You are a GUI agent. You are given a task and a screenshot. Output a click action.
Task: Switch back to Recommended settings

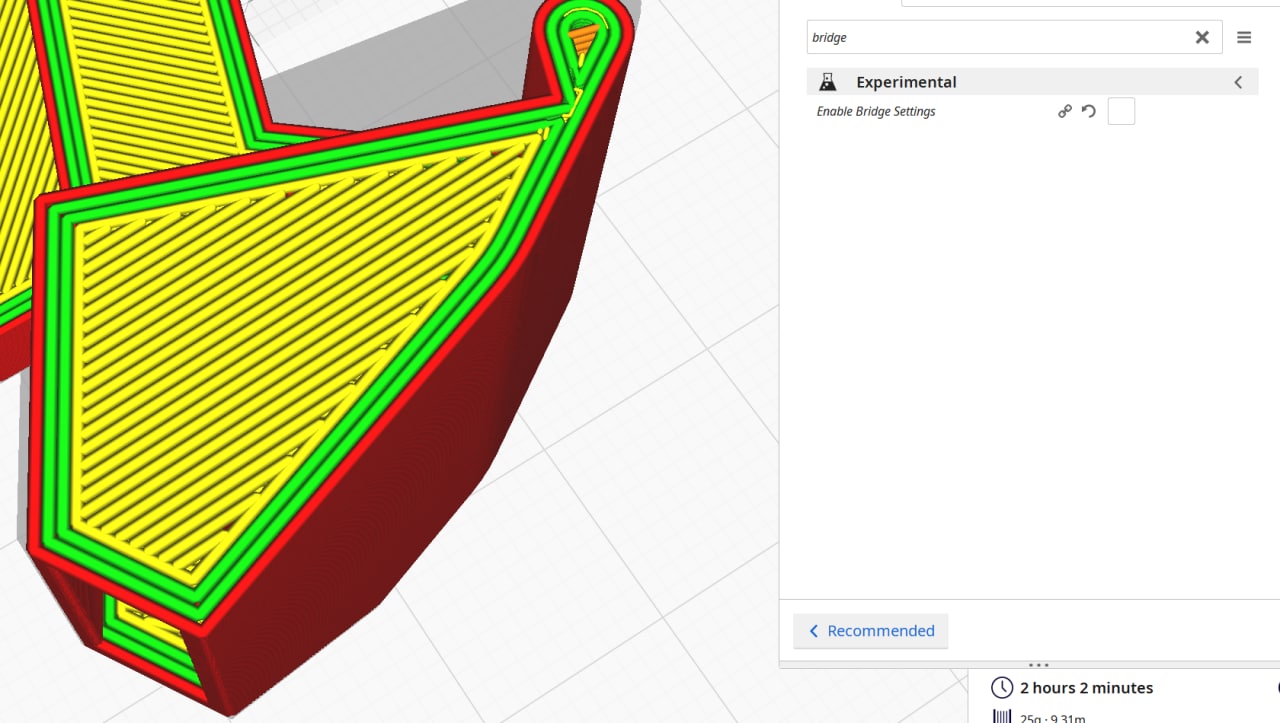(871, 631)
